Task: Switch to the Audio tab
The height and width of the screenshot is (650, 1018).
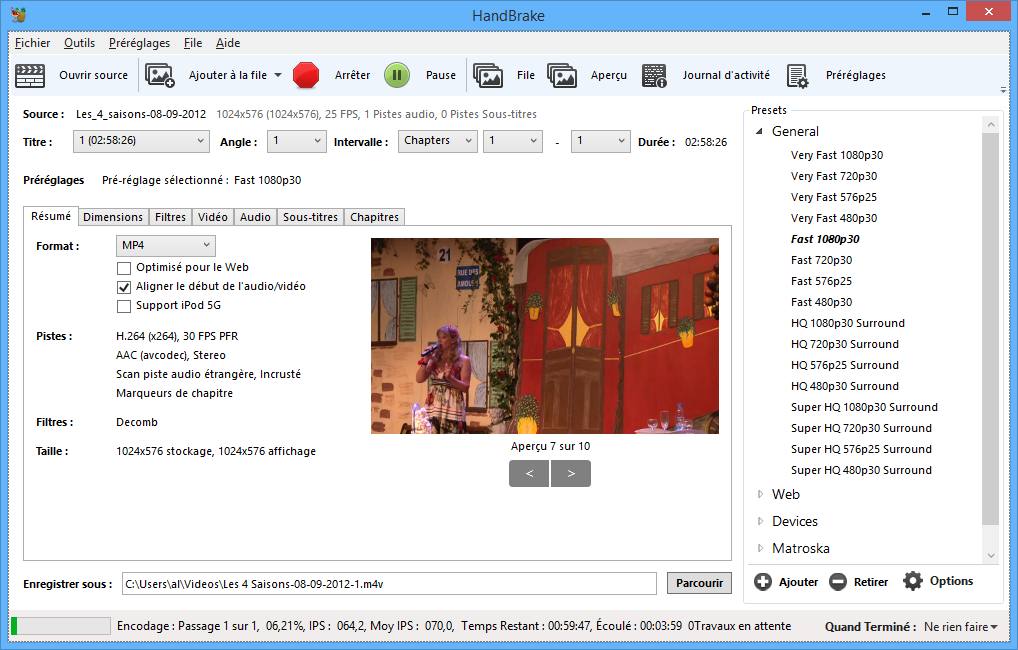Action: (x=255, y=217)
